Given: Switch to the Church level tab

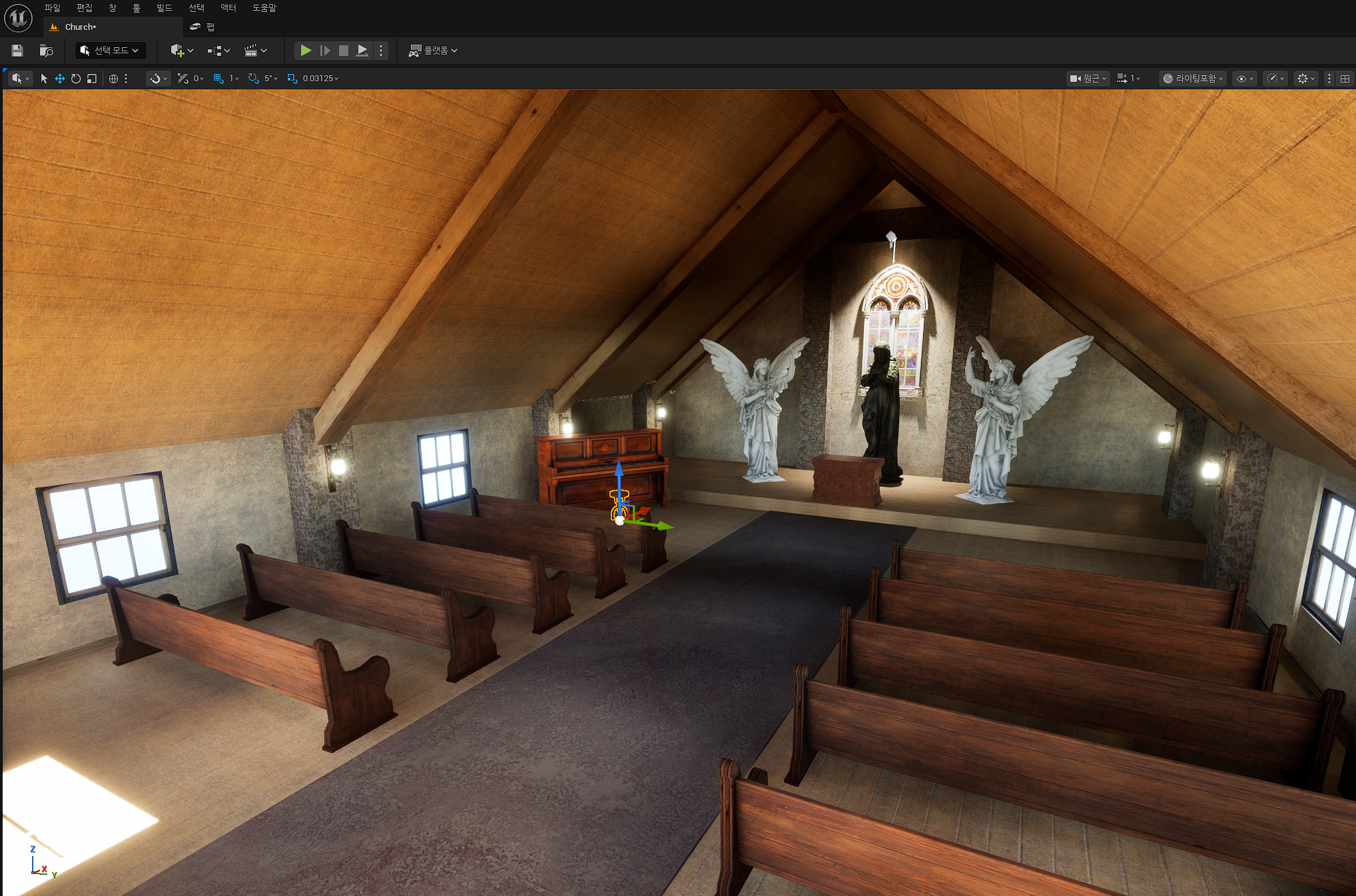Looking at the screenshot, I should [81, 27].
